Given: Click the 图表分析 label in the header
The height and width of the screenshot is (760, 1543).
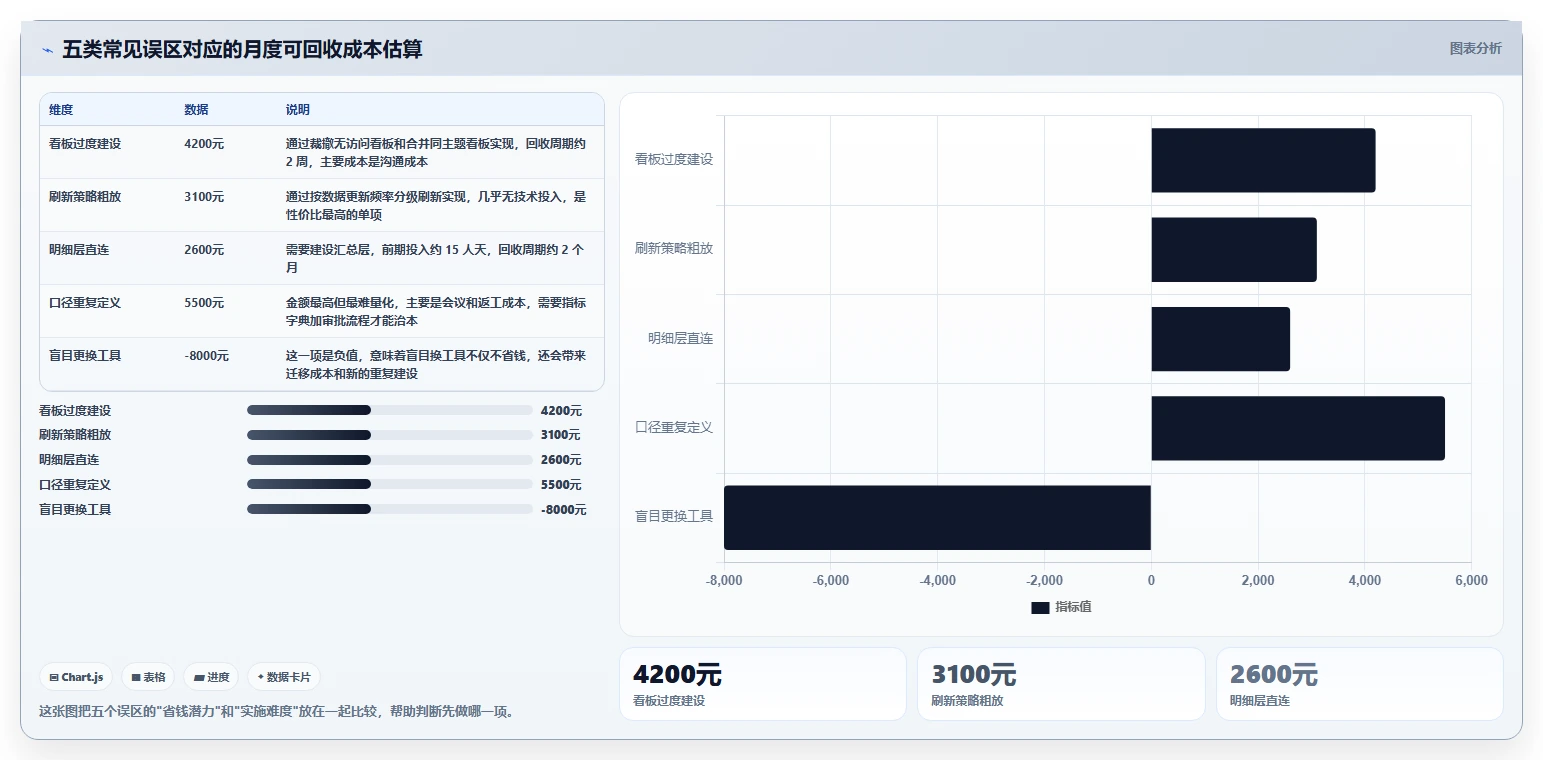Looking at the screenshot, I should (x=1475, y=48).
